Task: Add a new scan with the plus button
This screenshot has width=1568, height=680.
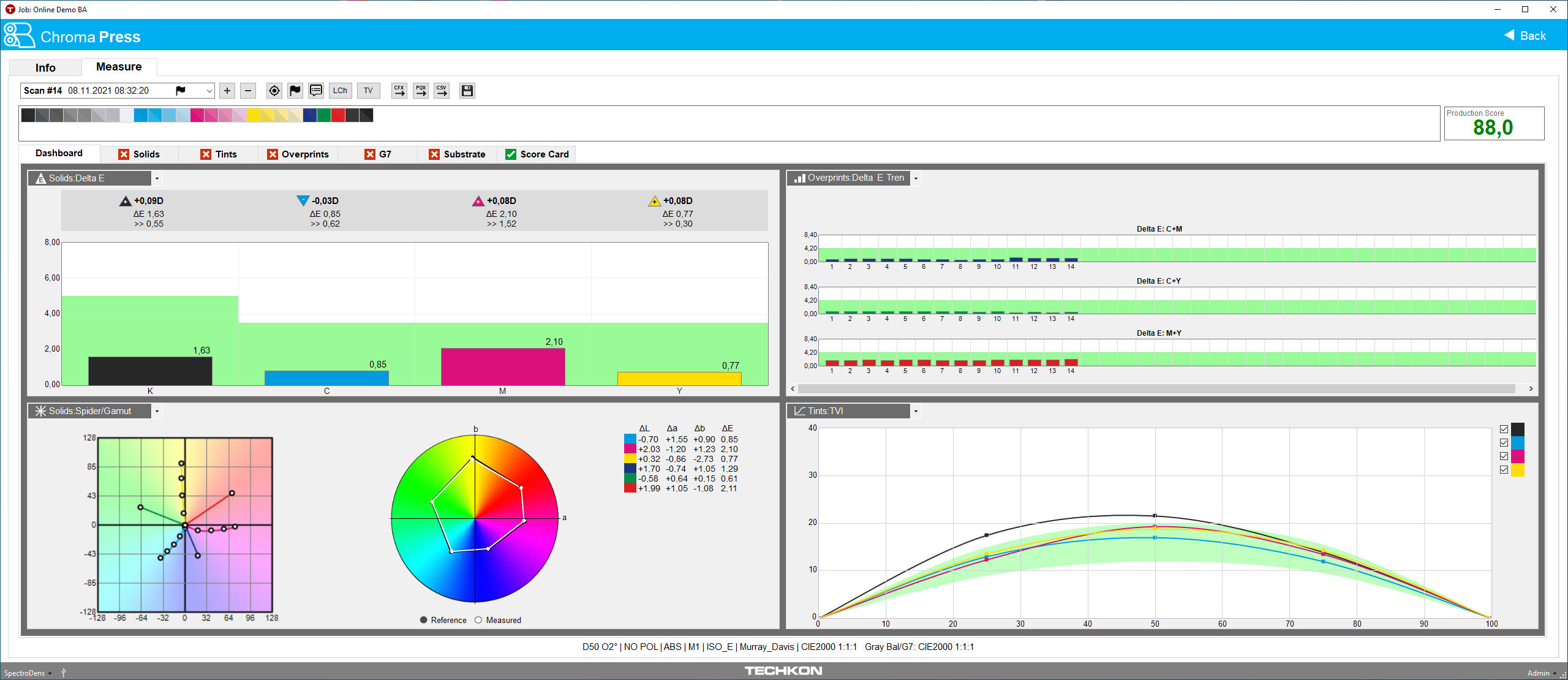Action: pyautogui.click(x=227, y=91)
